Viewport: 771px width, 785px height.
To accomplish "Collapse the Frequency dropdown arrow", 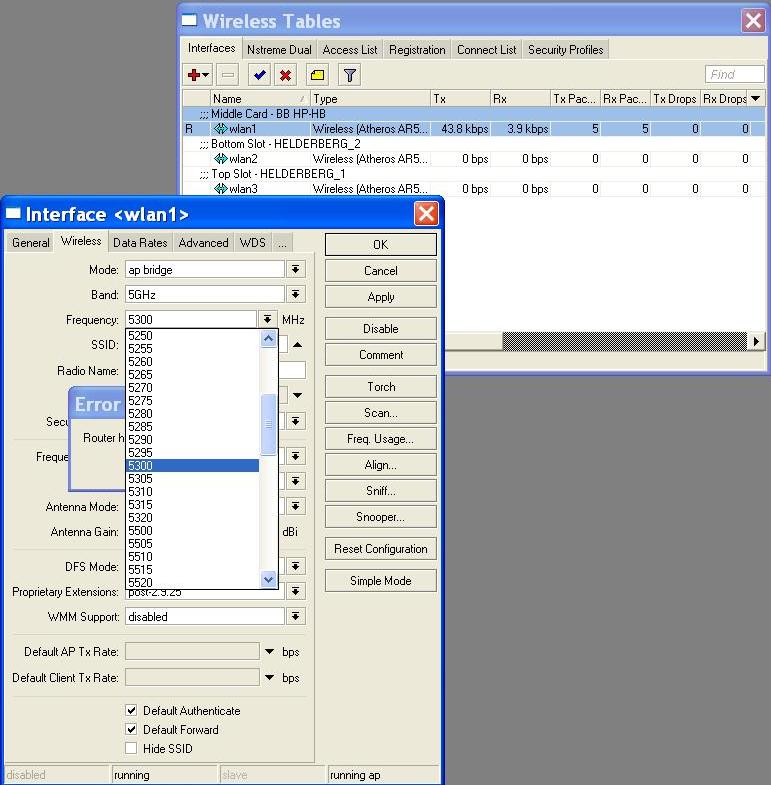I will click(268, 319).
